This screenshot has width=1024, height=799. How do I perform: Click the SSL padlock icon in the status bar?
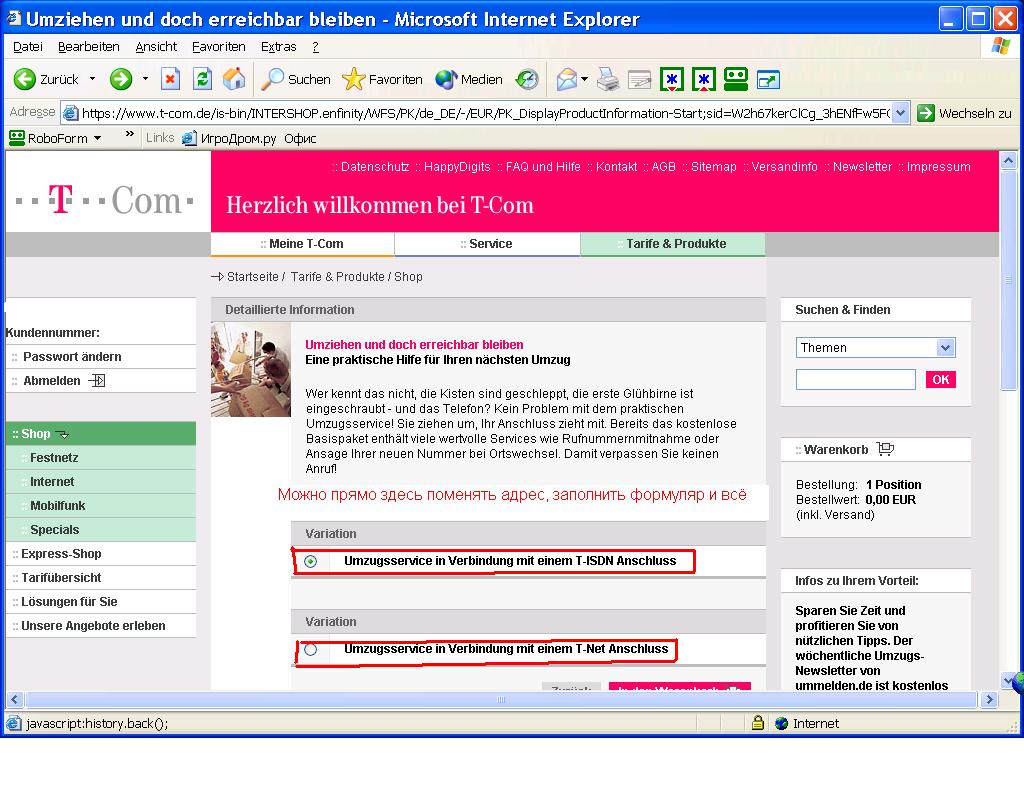(x=758, y=723)
